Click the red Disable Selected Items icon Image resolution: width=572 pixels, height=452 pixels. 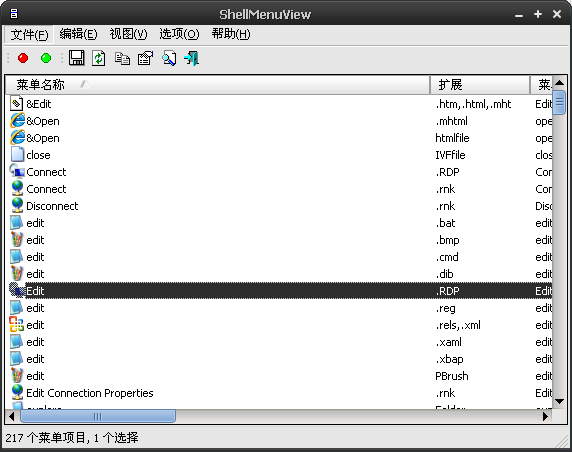(x=23, y=58)
